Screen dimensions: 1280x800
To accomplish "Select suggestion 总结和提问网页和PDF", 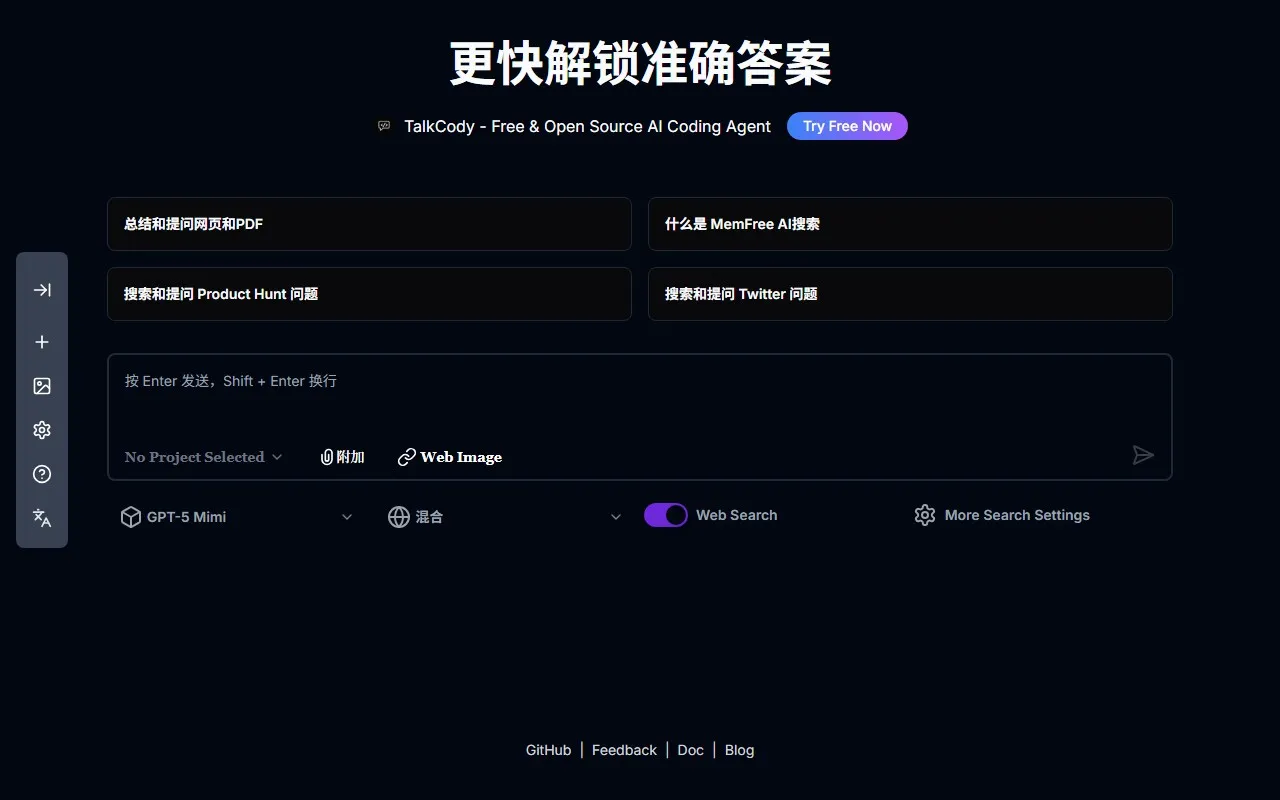I will 369,224.
